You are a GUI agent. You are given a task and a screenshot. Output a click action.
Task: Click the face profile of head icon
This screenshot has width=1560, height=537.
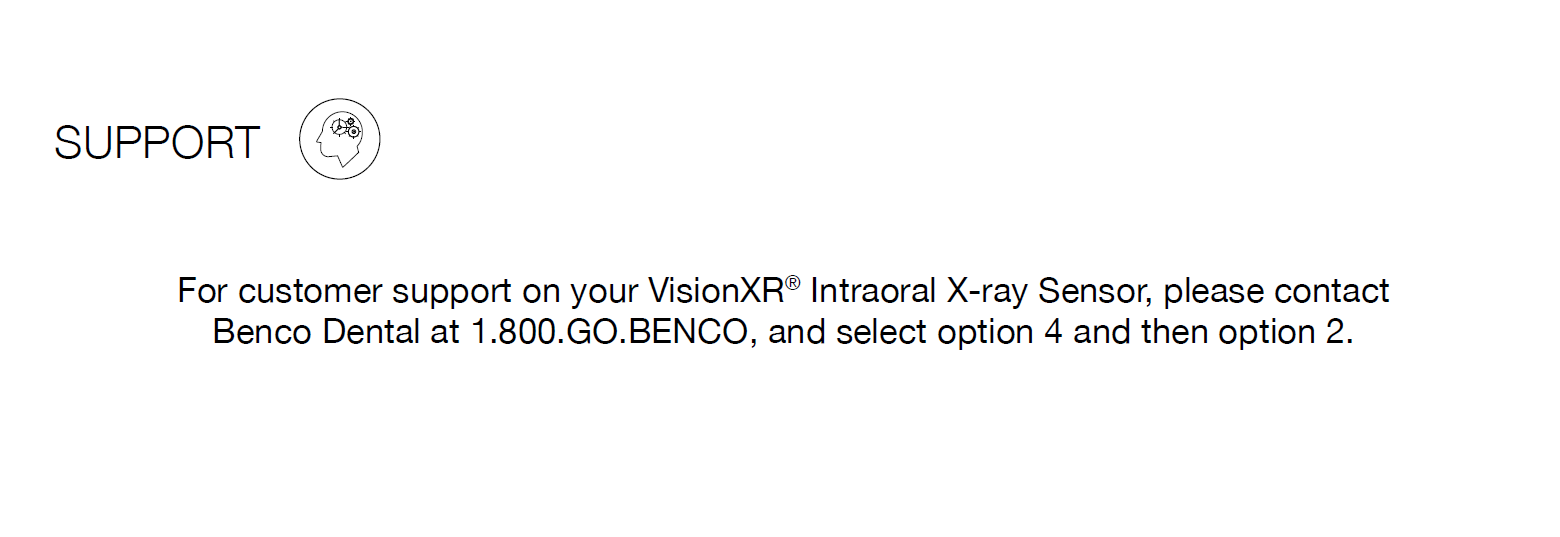click(322, 143)
